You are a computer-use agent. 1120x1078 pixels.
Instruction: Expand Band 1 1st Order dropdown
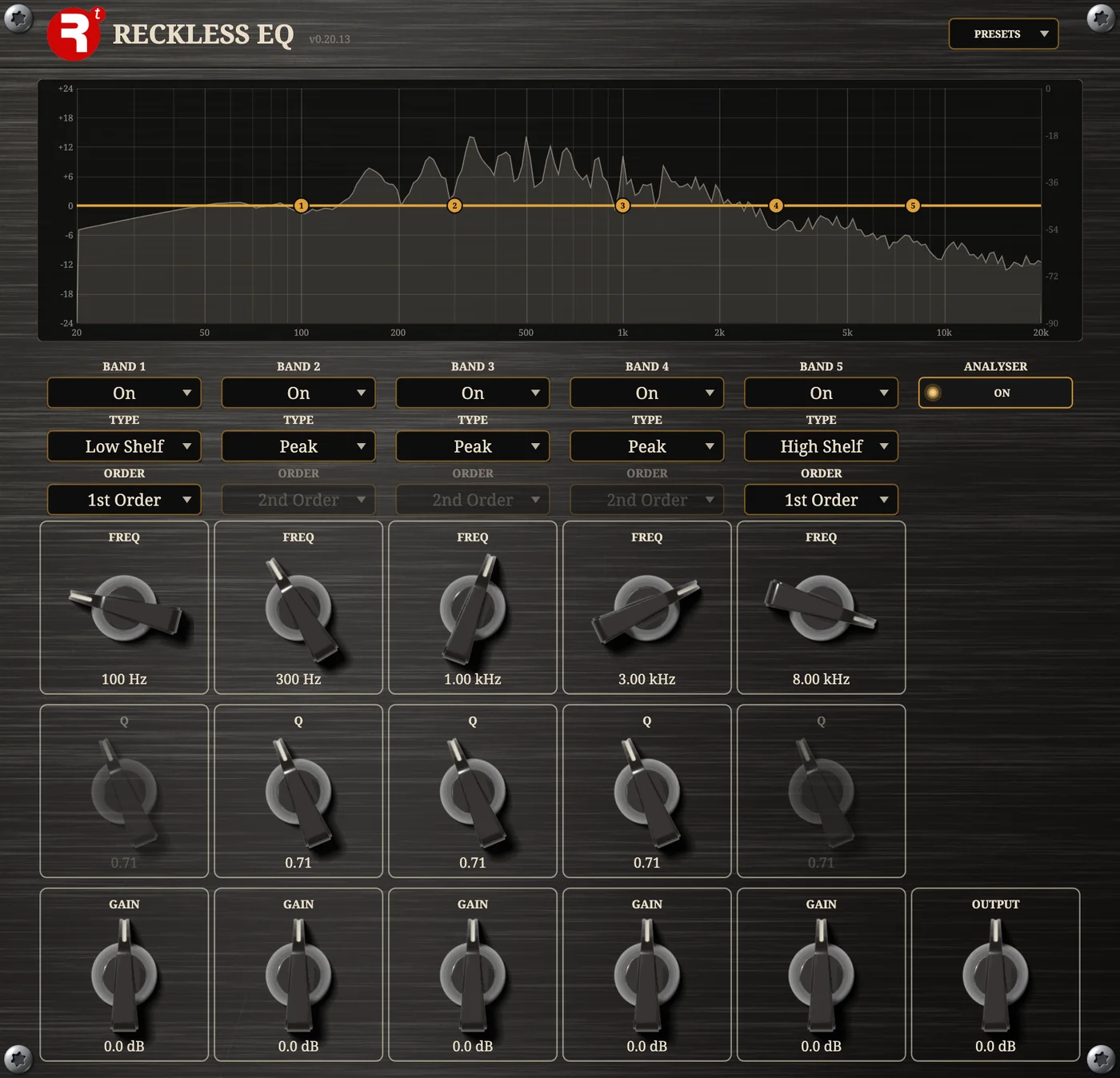point(124,500)
